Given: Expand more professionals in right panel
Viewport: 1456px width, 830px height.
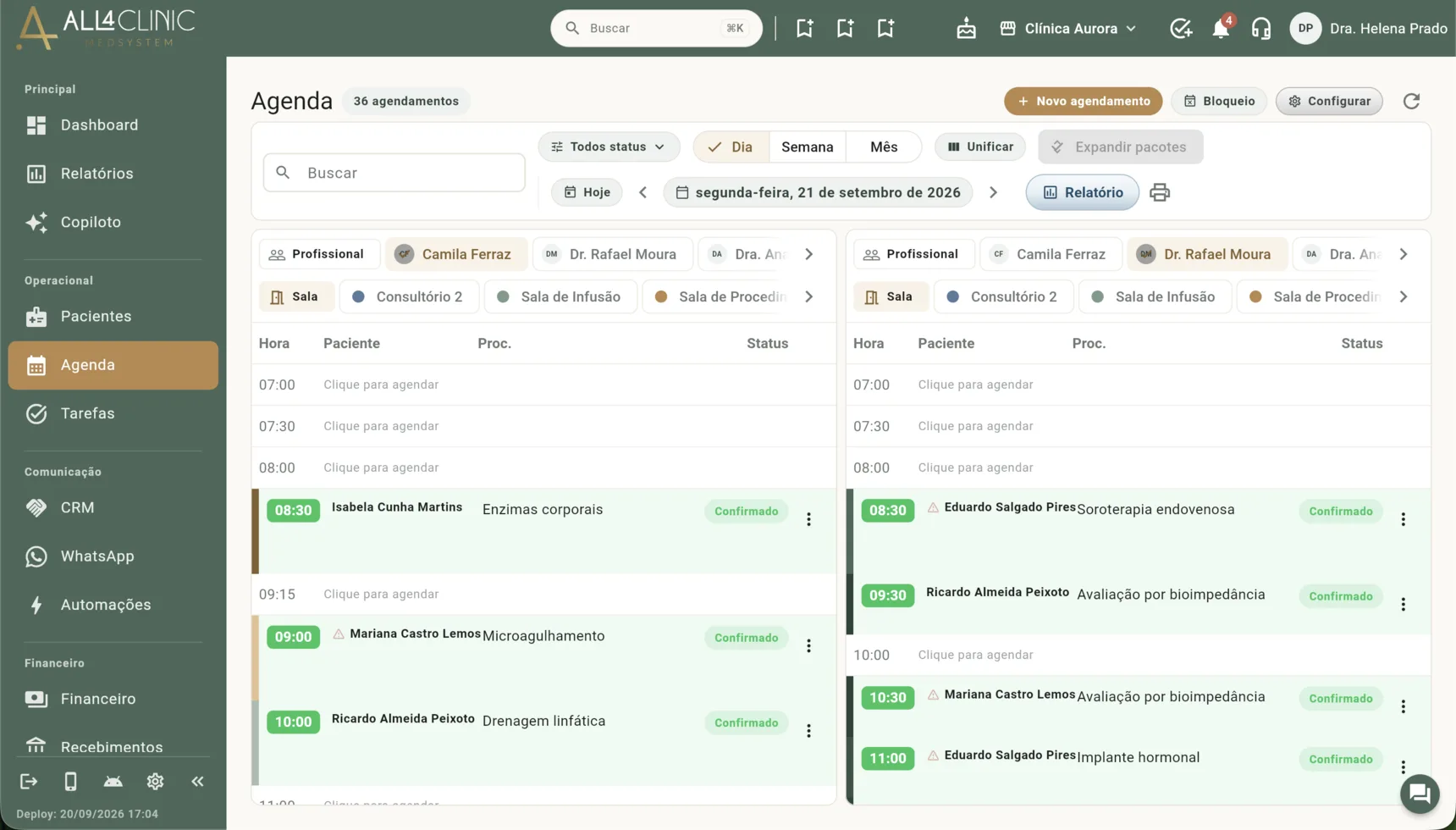Looking at the screenshot, I should click(1403, 254).
